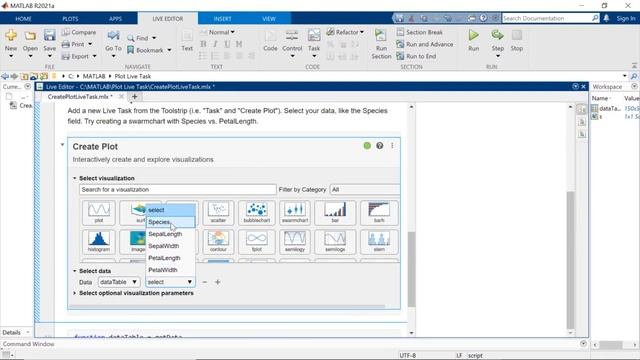This screenshot has width=640, height=360.
Task: Click Run and Advance
Action: [x=425, y=44]
